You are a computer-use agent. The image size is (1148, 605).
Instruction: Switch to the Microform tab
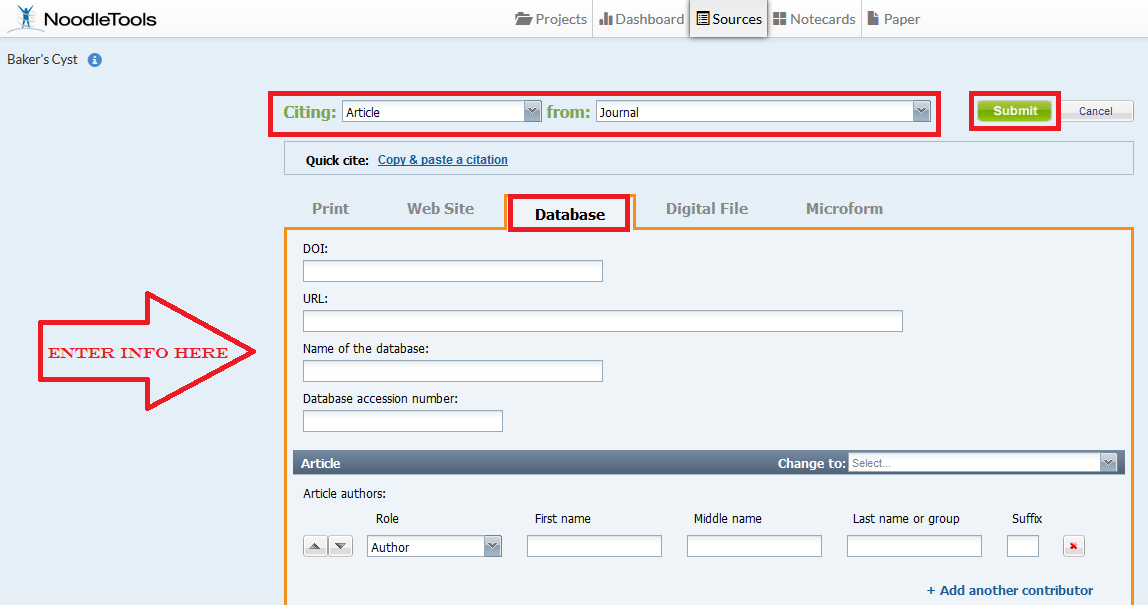(844, 209)
